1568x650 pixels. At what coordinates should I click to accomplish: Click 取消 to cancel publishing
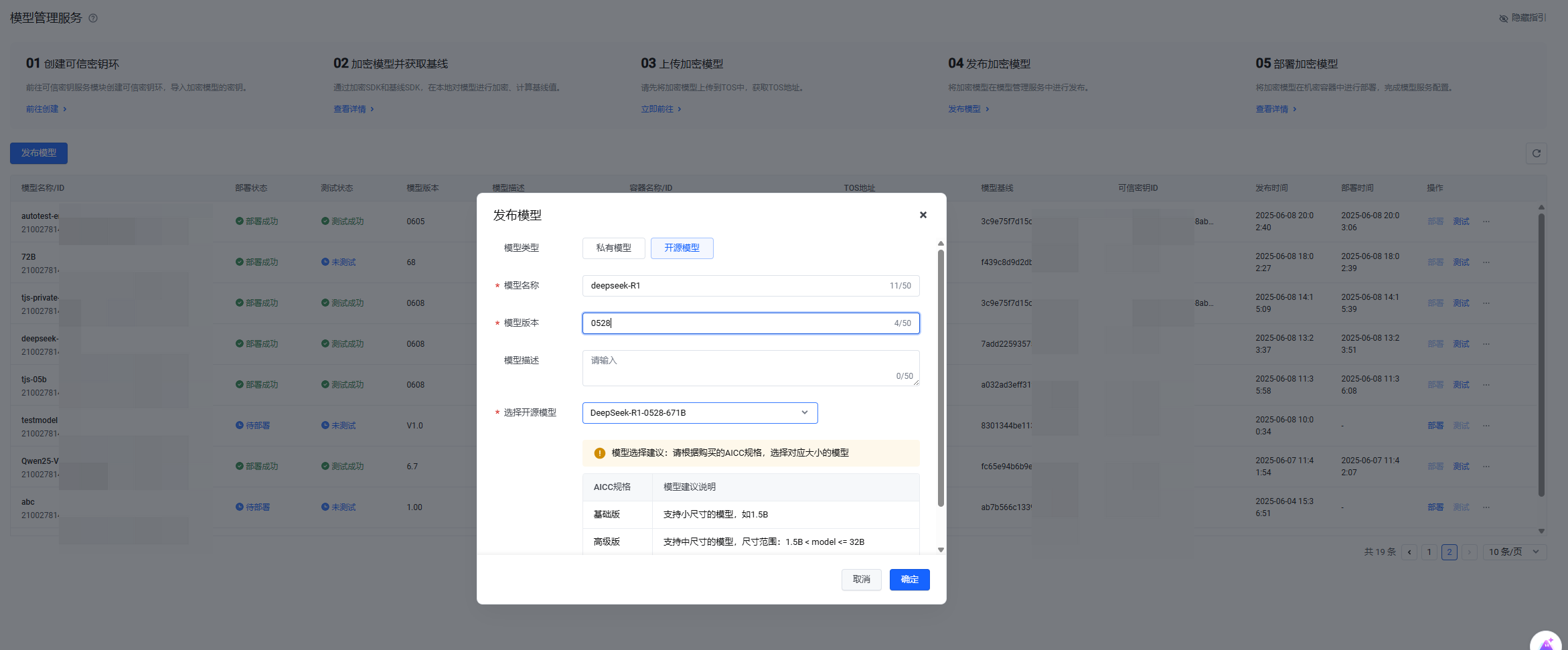tap(862, 580)
